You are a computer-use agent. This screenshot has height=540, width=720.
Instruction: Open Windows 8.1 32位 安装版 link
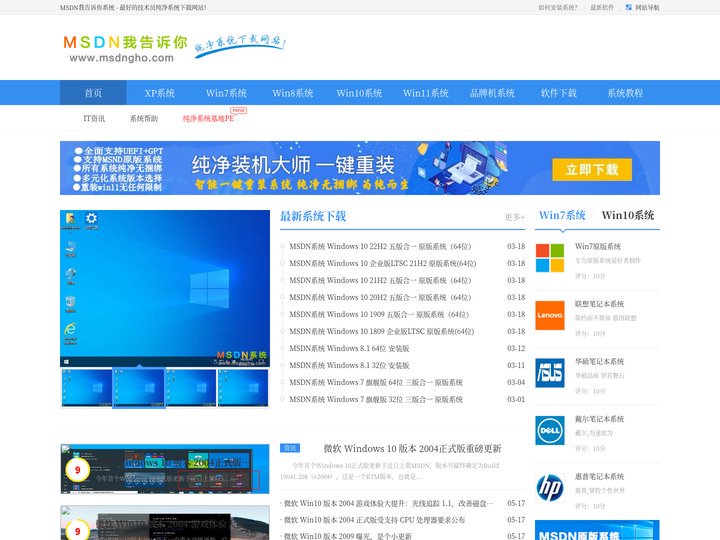click(349, 366)
